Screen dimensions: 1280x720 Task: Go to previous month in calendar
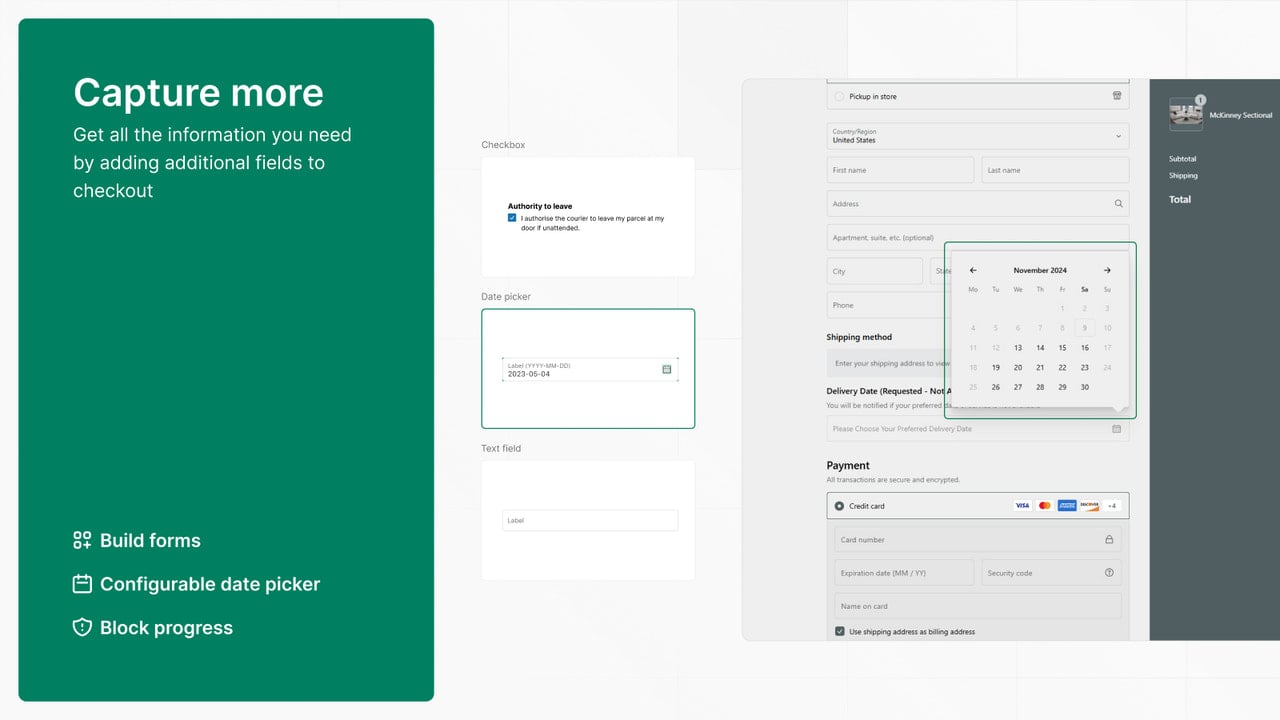click(x=973, y=270)
